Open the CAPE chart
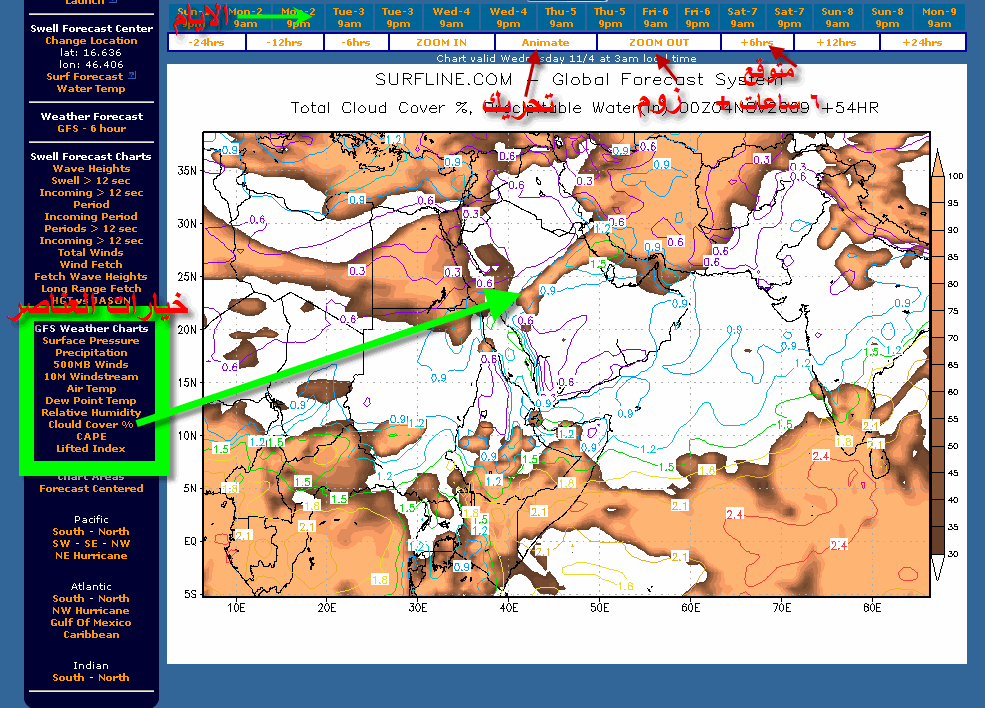Screen dimensions: 985x708 click(91, 436)
